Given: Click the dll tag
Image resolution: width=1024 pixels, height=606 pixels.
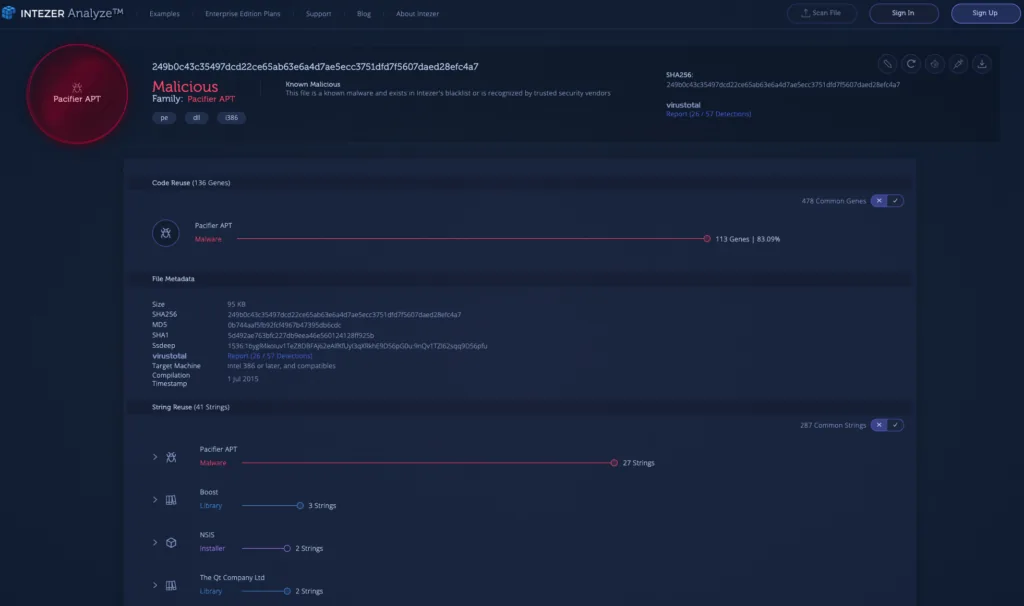Looking at the screenshot, I should coord(197,118).
